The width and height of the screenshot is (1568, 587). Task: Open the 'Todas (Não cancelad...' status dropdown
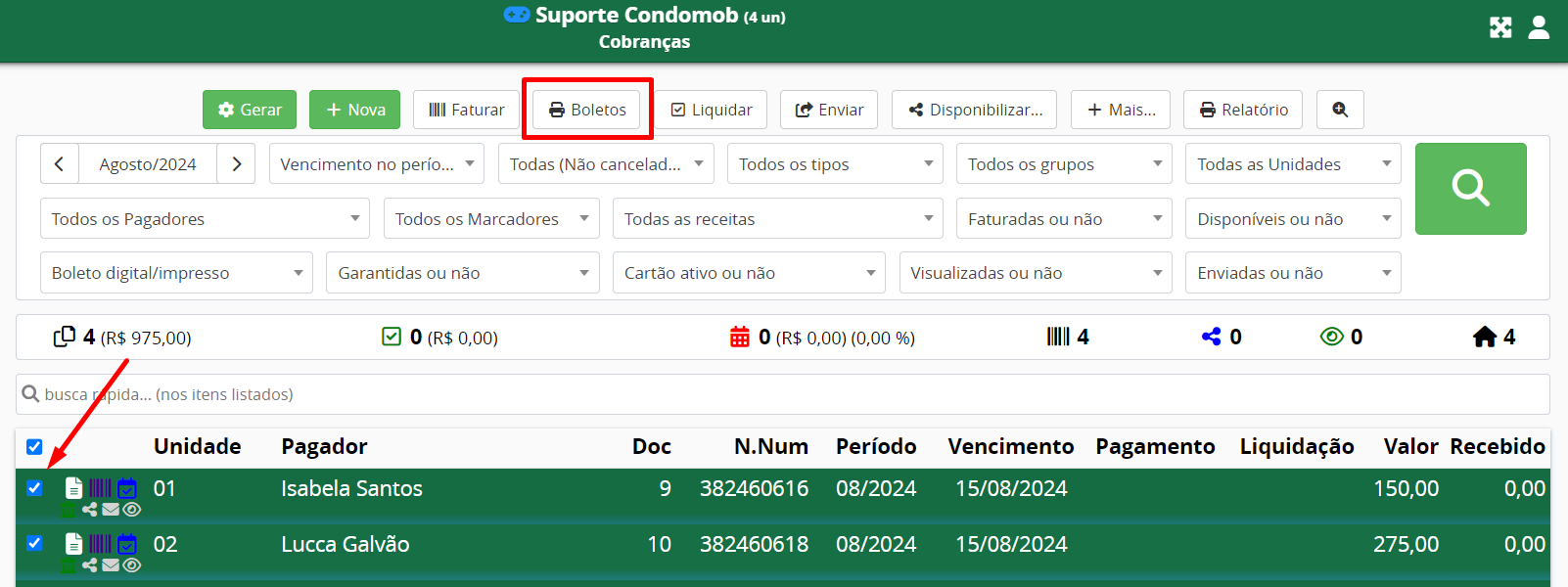(606, 164)
